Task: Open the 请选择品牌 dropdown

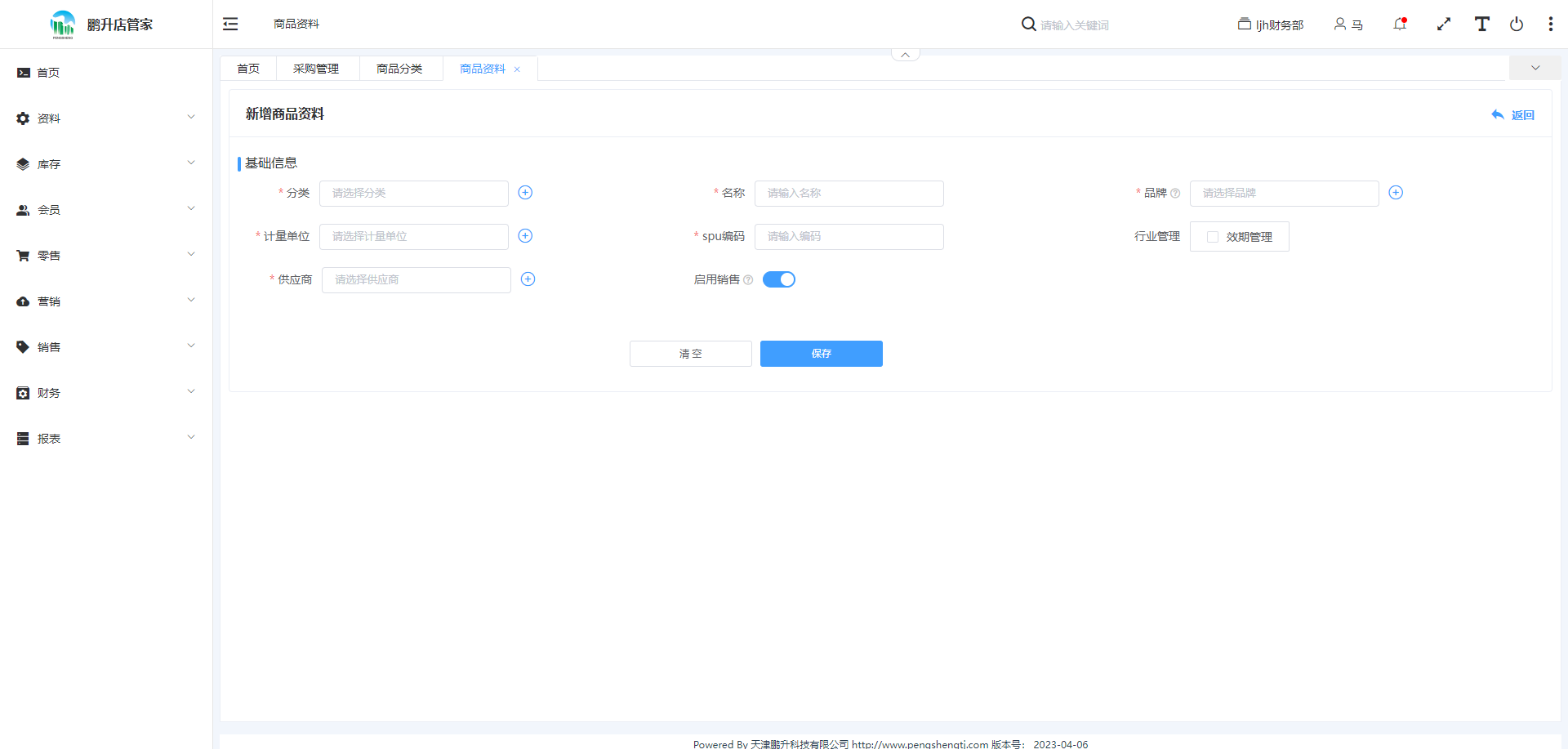Action: (1285, 194)
